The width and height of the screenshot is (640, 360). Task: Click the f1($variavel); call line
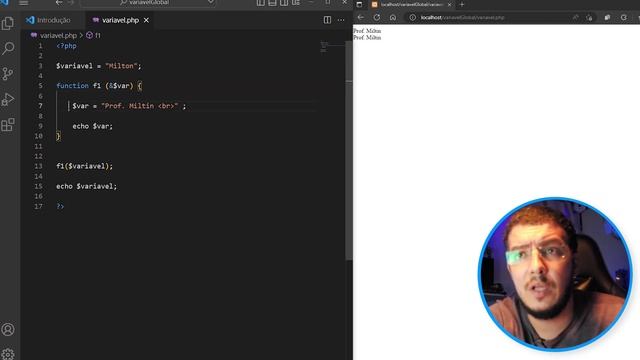pos(84,166)
